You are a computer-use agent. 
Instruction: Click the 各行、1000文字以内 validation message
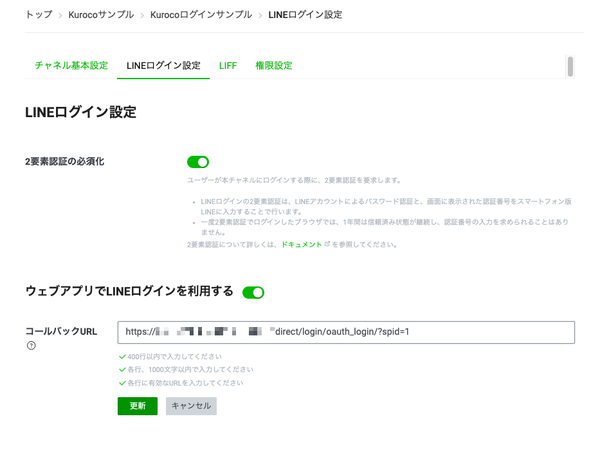190,370
